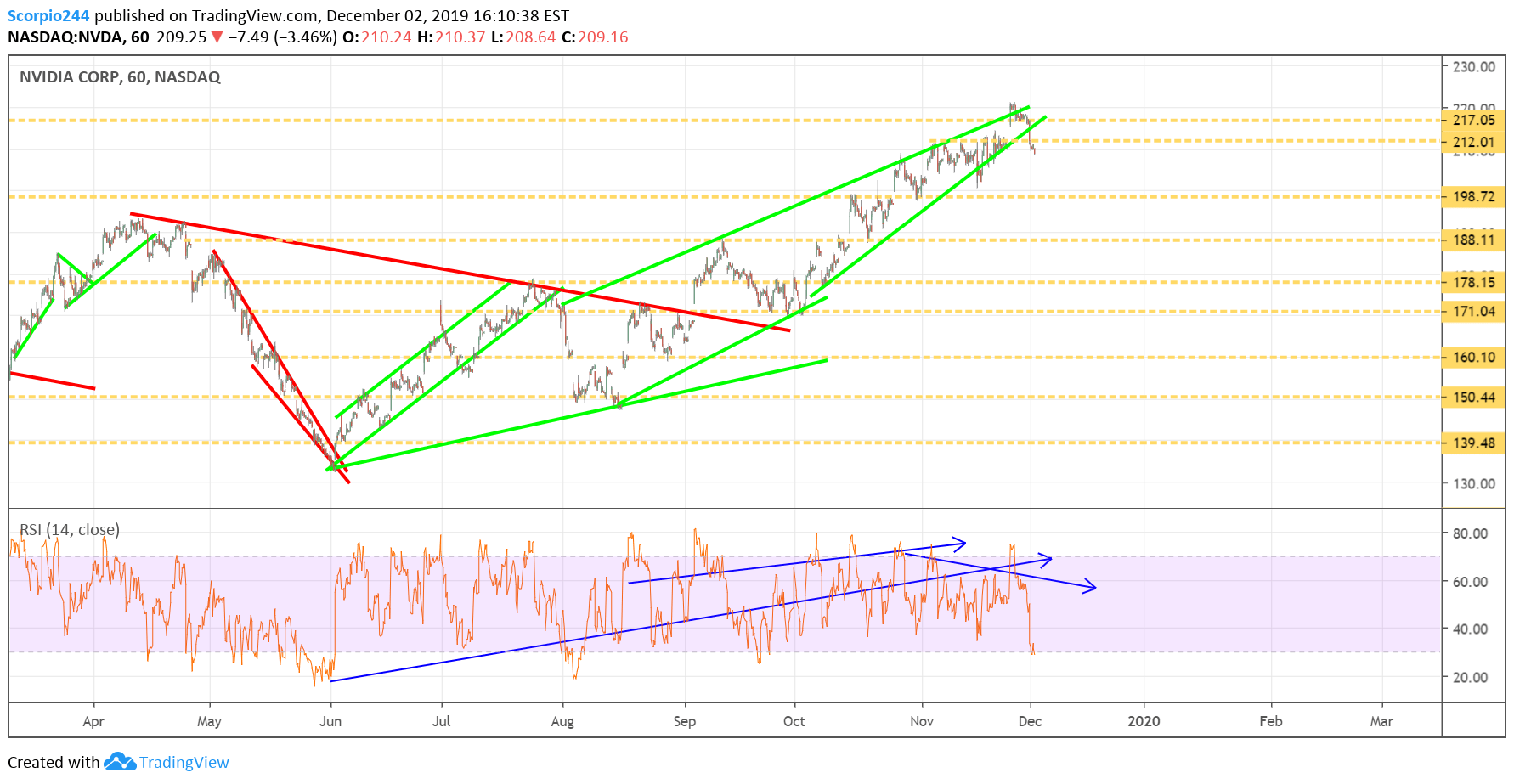Click the high price value 210.37

460,37
